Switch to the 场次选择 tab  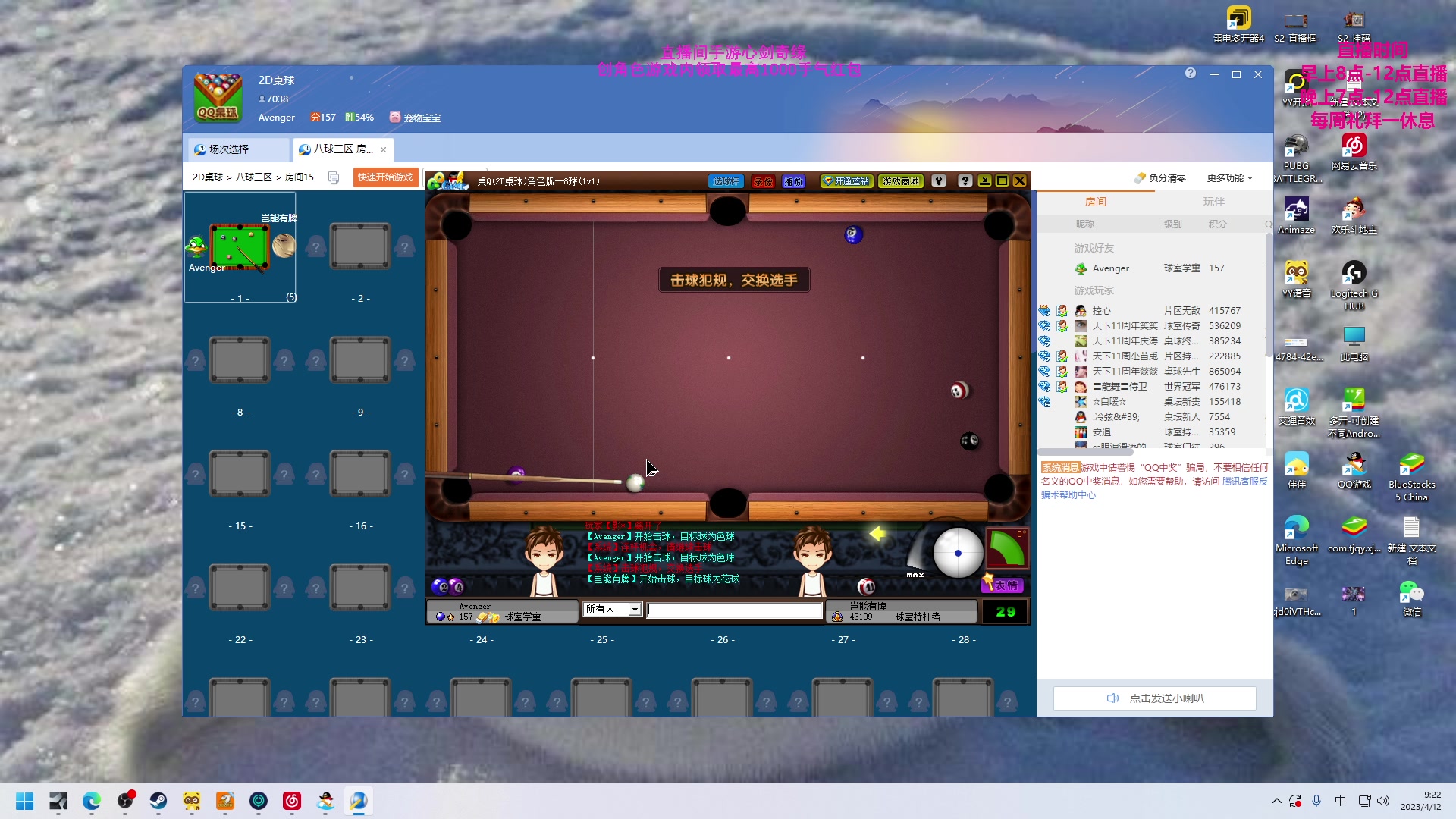(238, 149)
